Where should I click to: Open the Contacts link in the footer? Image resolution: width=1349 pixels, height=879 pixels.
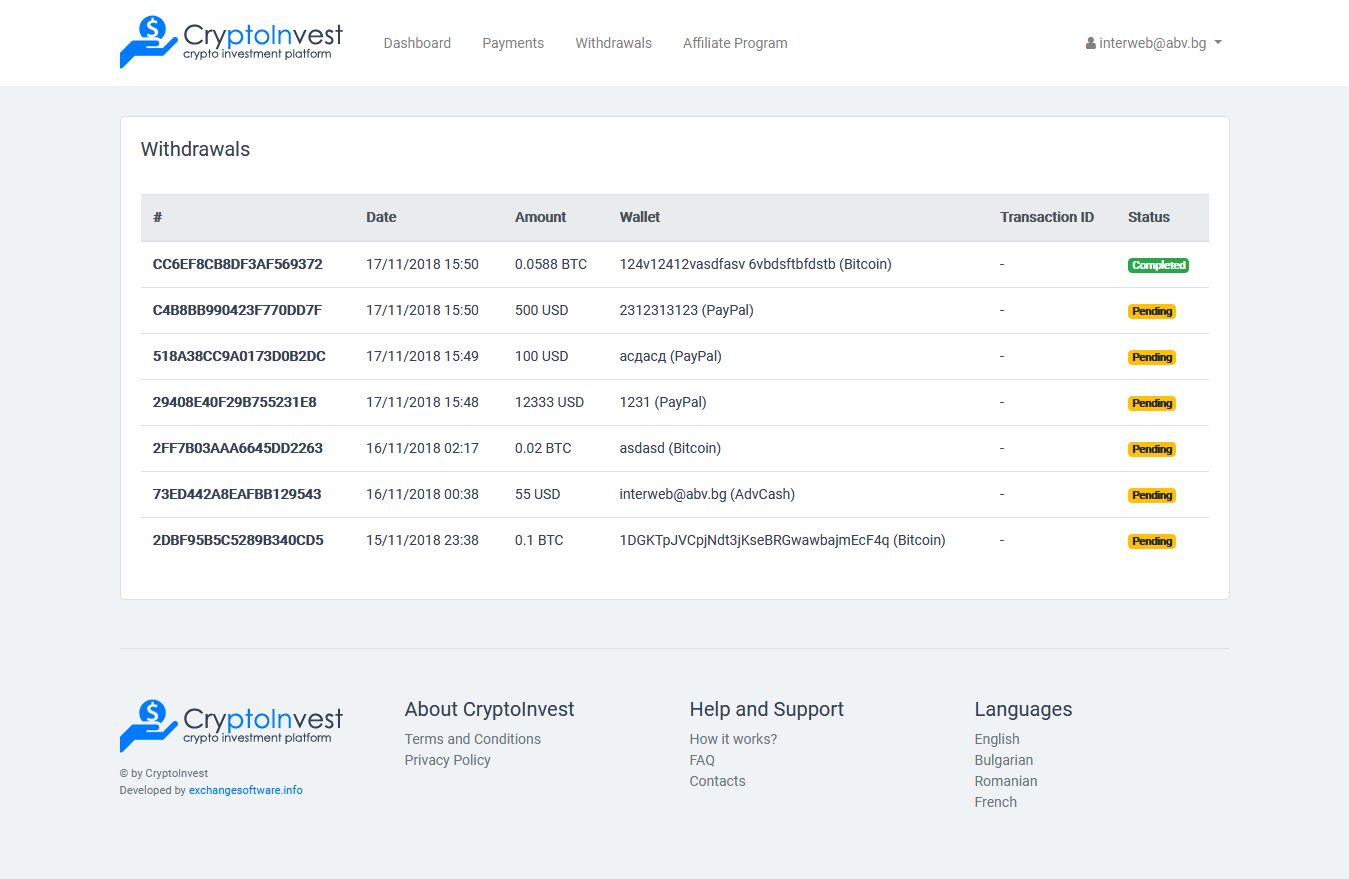tap(717, 781)
